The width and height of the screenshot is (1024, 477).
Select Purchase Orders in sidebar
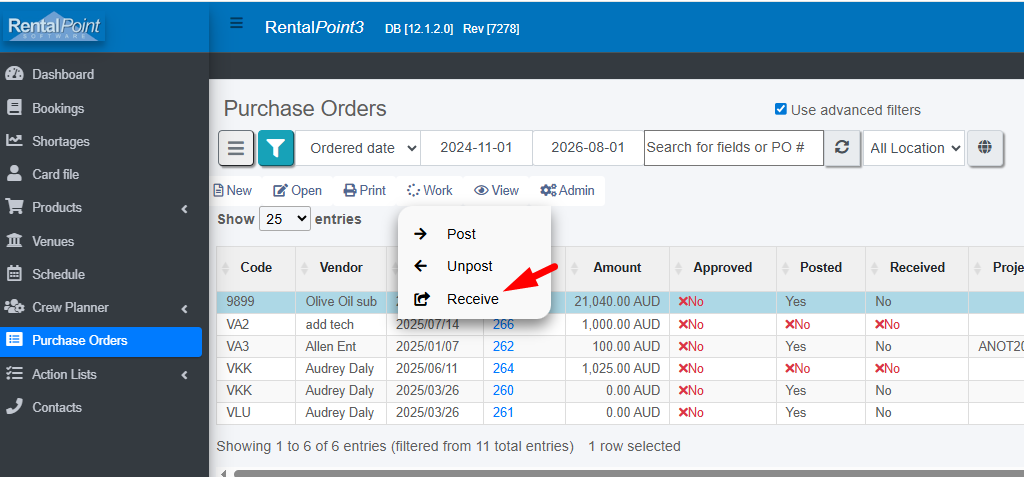[x=101, y=340]
